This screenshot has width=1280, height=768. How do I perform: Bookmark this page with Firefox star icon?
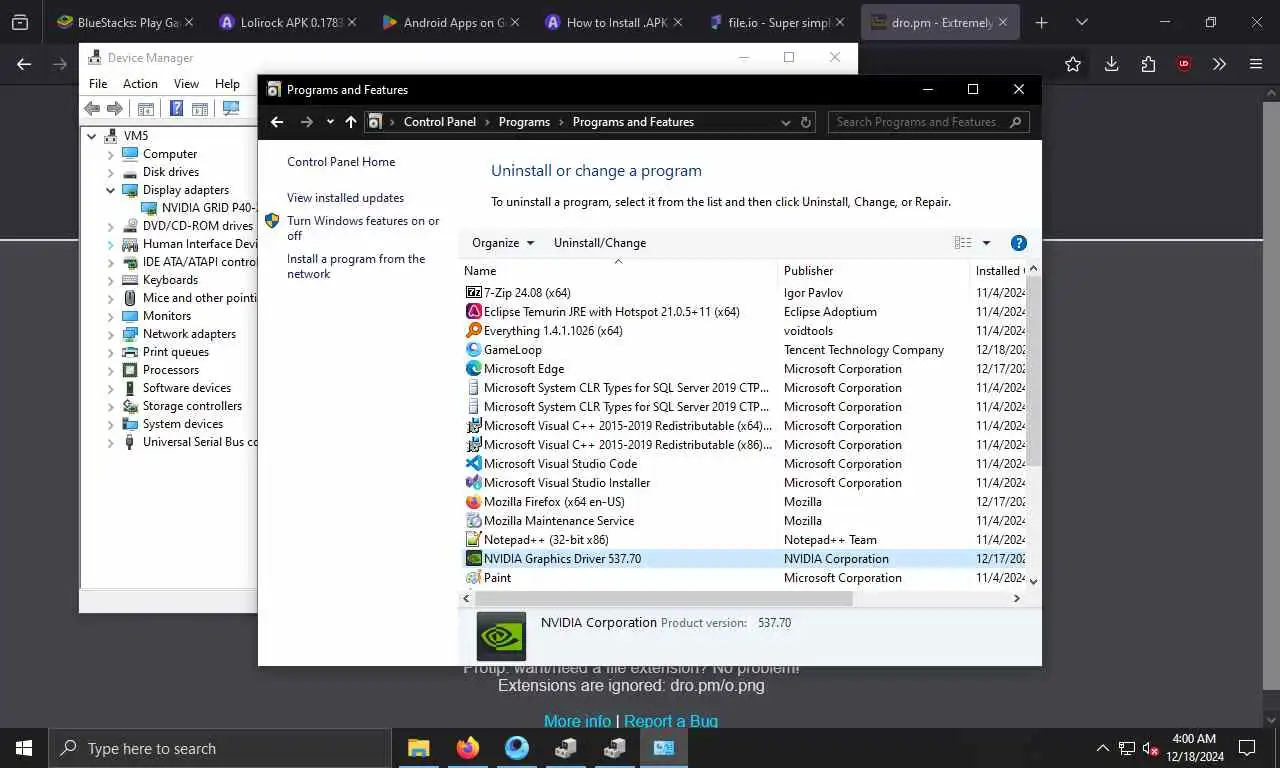[x=1073, y=64]
